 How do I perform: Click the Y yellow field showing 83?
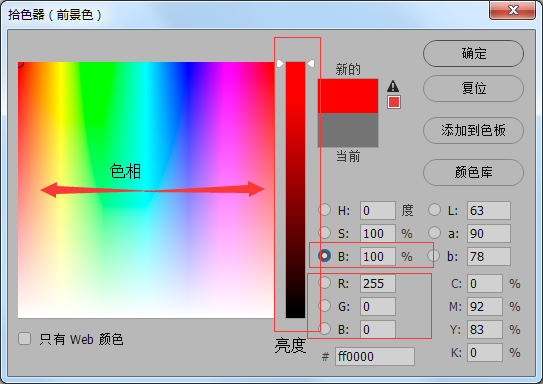485,329
